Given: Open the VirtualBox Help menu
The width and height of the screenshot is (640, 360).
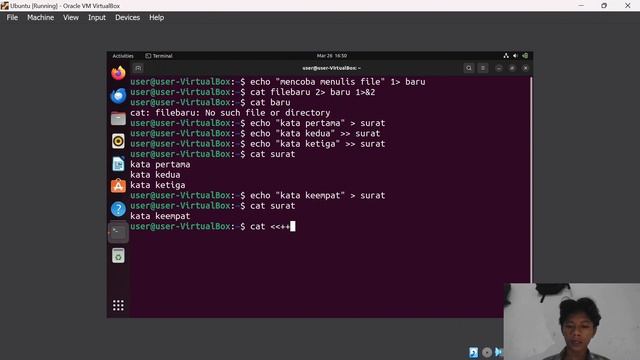Looking at the screenshot, I should (156, 18).
